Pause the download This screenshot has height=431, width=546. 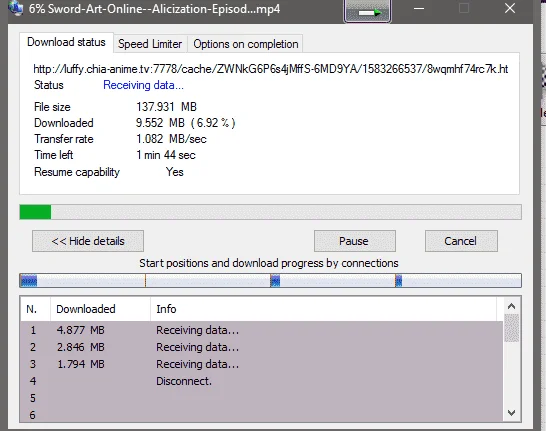(x=354, y=241)
